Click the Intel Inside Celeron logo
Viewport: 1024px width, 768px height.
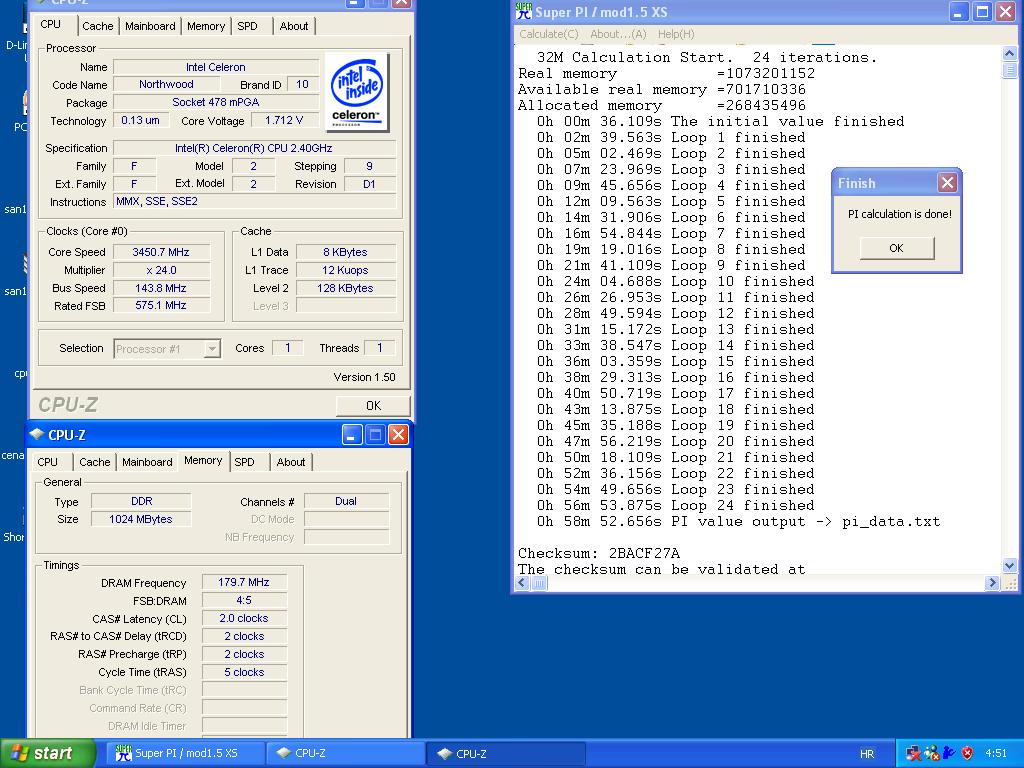point(357,92)
